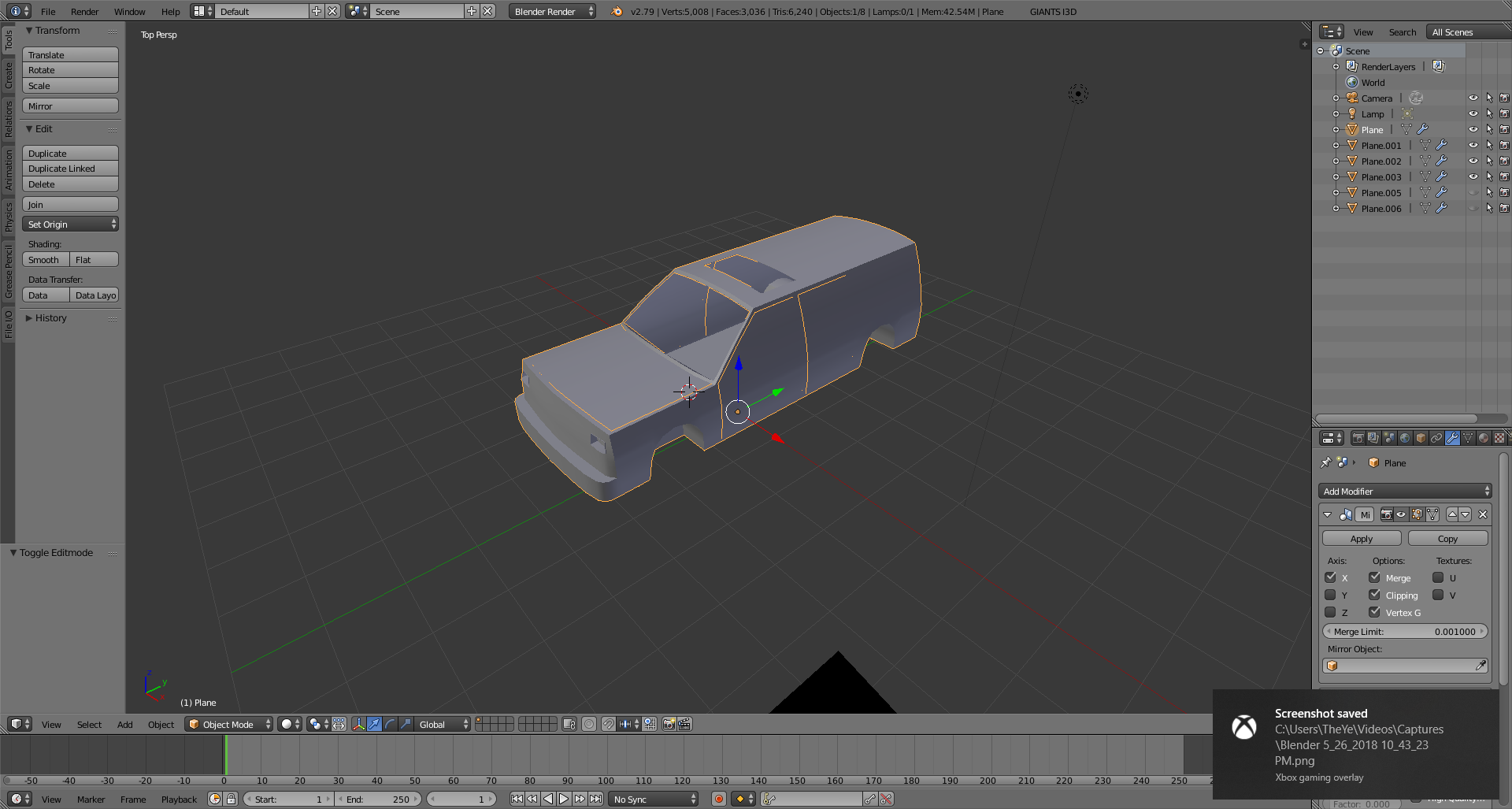Open the Add Modifier dropdown
This screenshot has width=1512, height=809.
[x=1405, y=491]
